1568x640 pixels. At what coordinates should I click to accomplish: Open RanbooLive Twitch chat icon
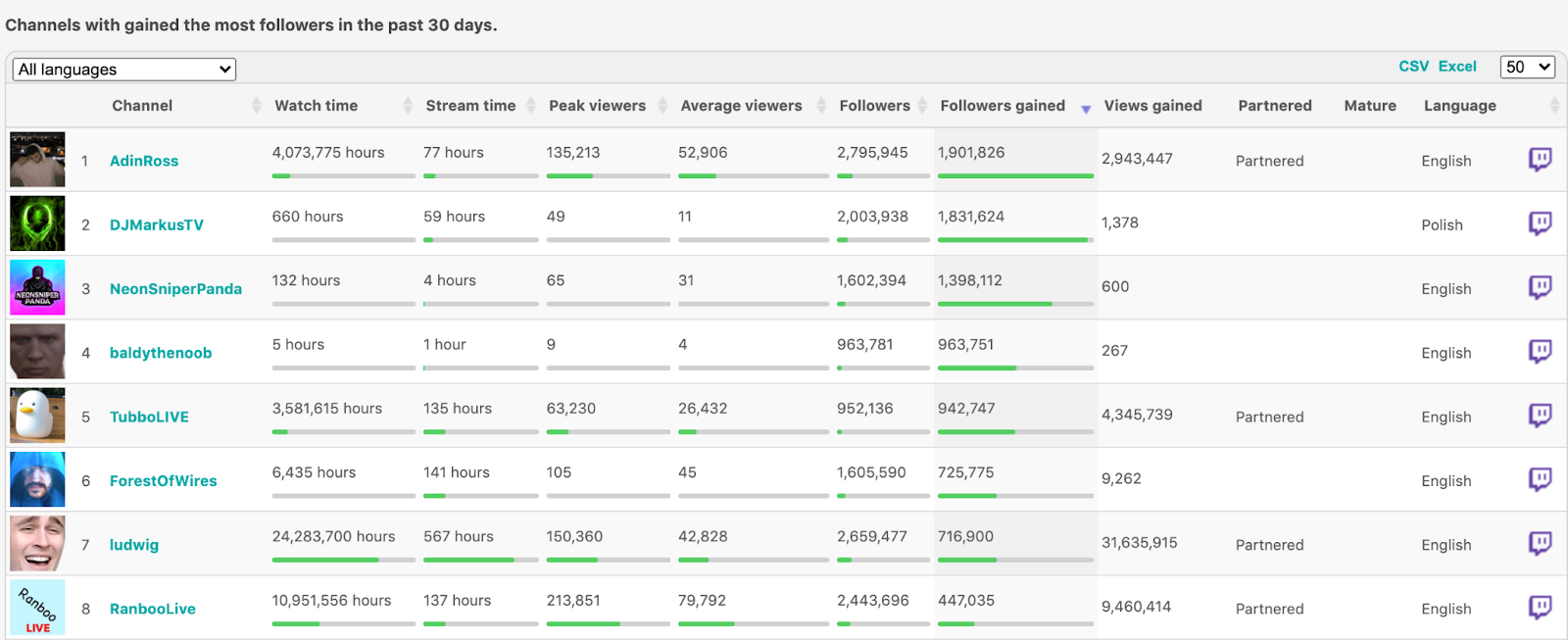tap(1540, 608)
